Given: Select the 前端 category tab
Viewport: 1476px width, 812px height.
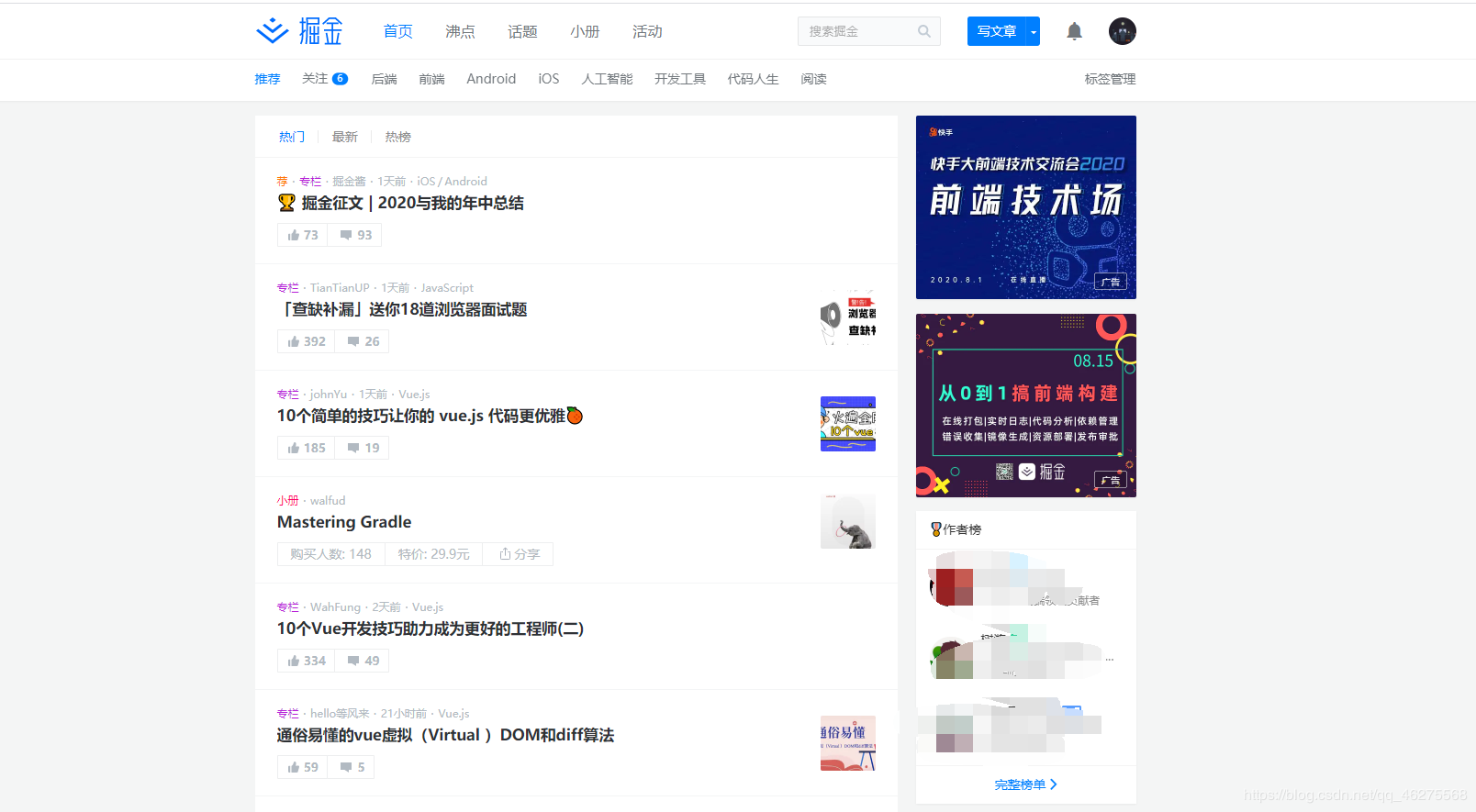Looking at the screenshot, I should [431, 79].
